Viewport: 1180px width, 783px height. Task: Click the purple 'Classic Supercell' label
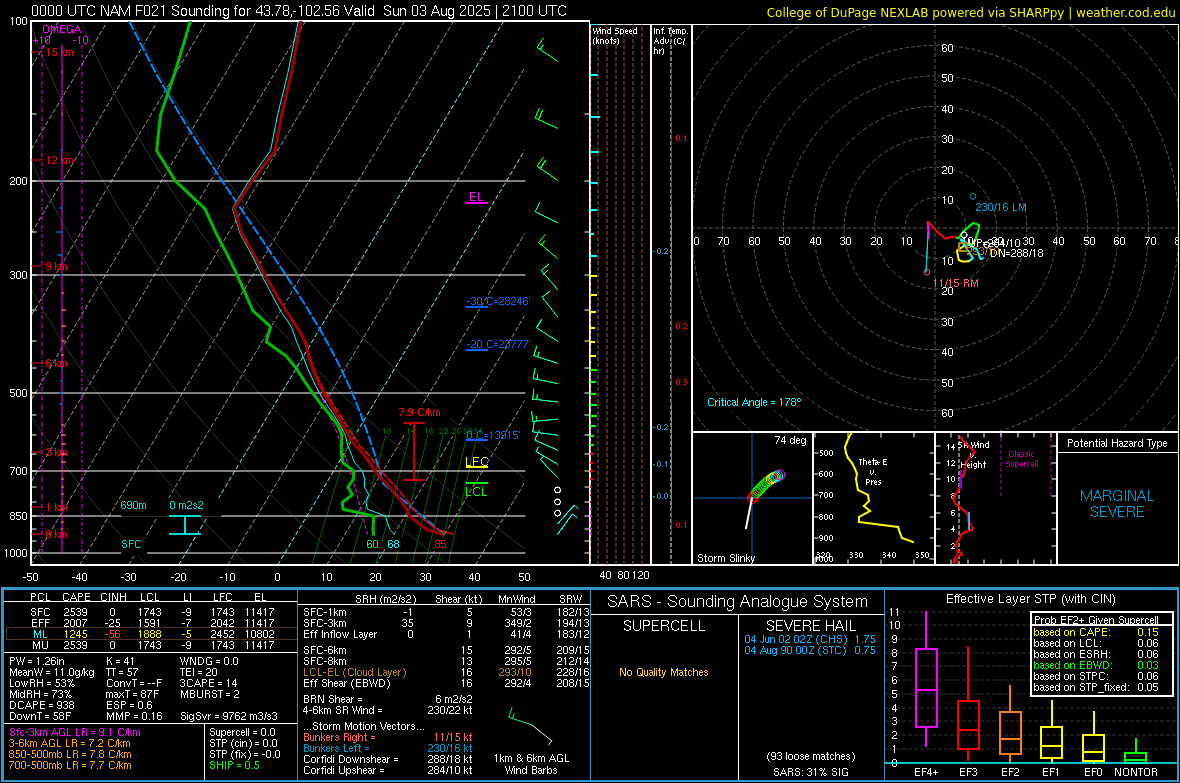[x=1022, y=459]
